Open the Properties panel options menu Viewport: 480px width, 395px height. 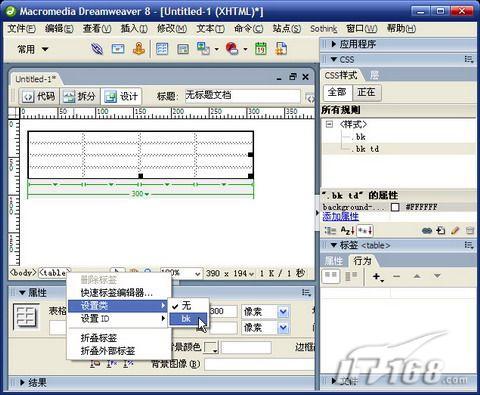(307, 293)
